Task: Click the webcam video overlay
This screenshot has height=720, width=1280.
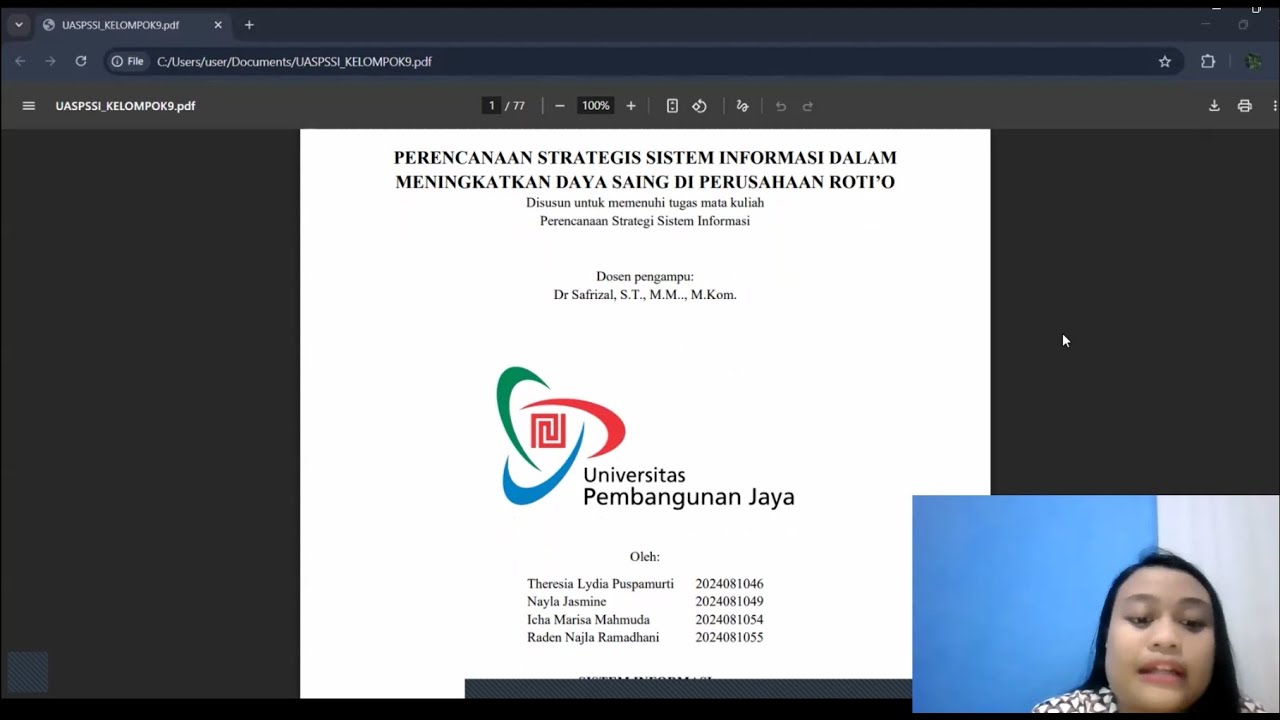Action: [1095, 604]
